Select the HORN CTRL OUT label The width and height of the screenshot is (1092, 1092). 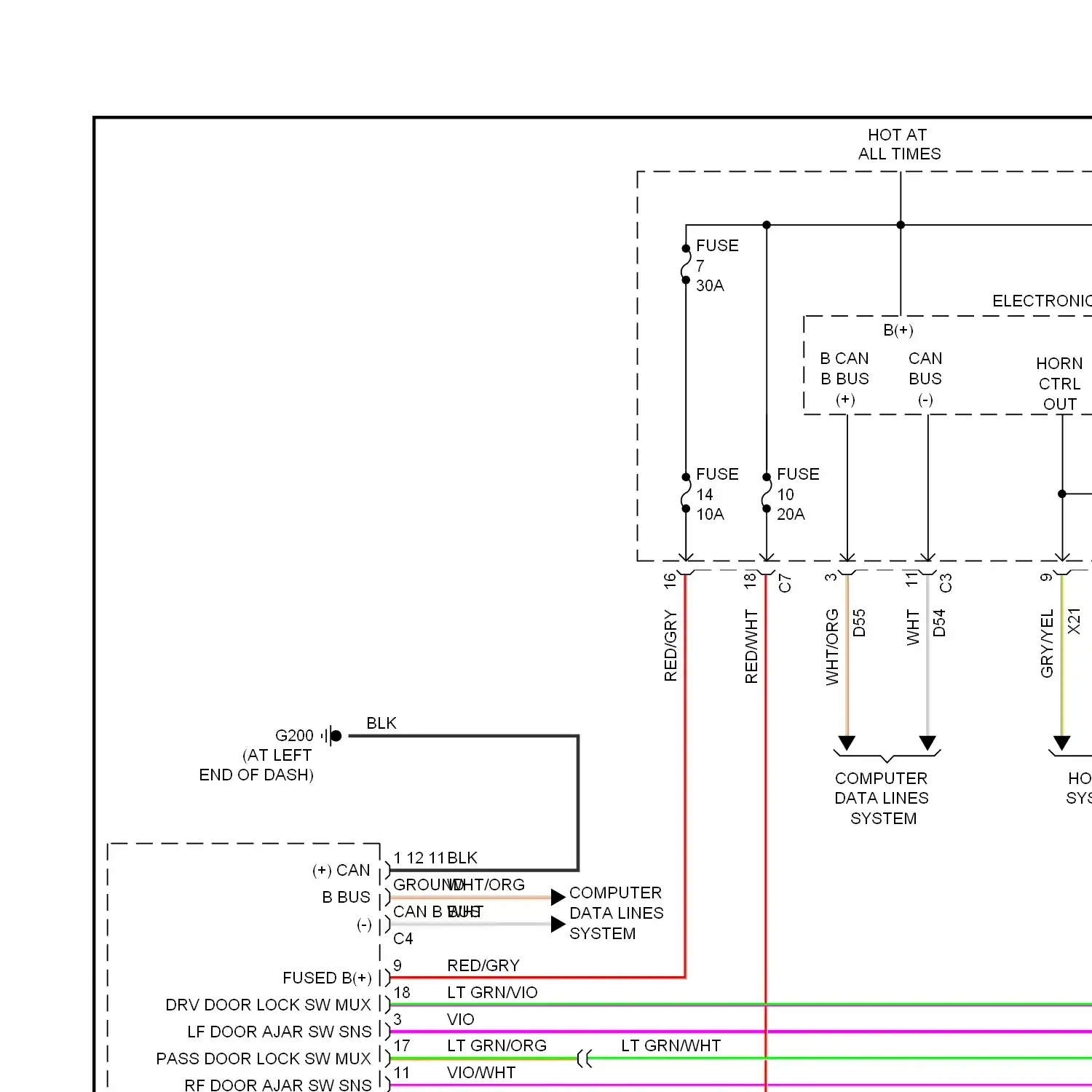(x=1059, y=384)
